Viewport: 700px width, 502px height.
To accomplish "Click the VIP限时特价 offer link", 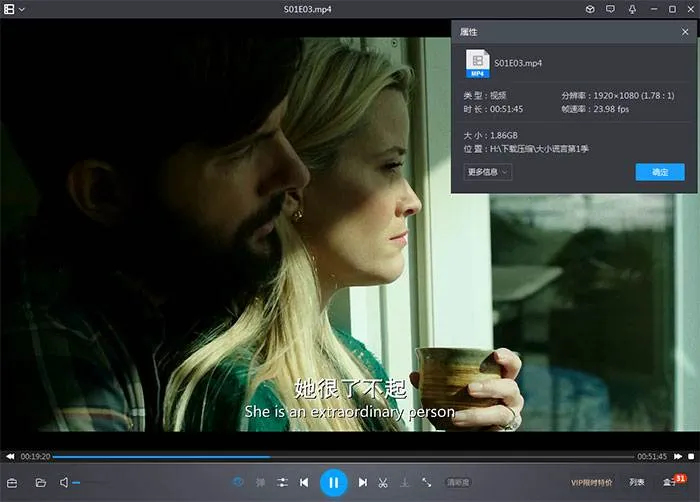I will pos(592,482).
